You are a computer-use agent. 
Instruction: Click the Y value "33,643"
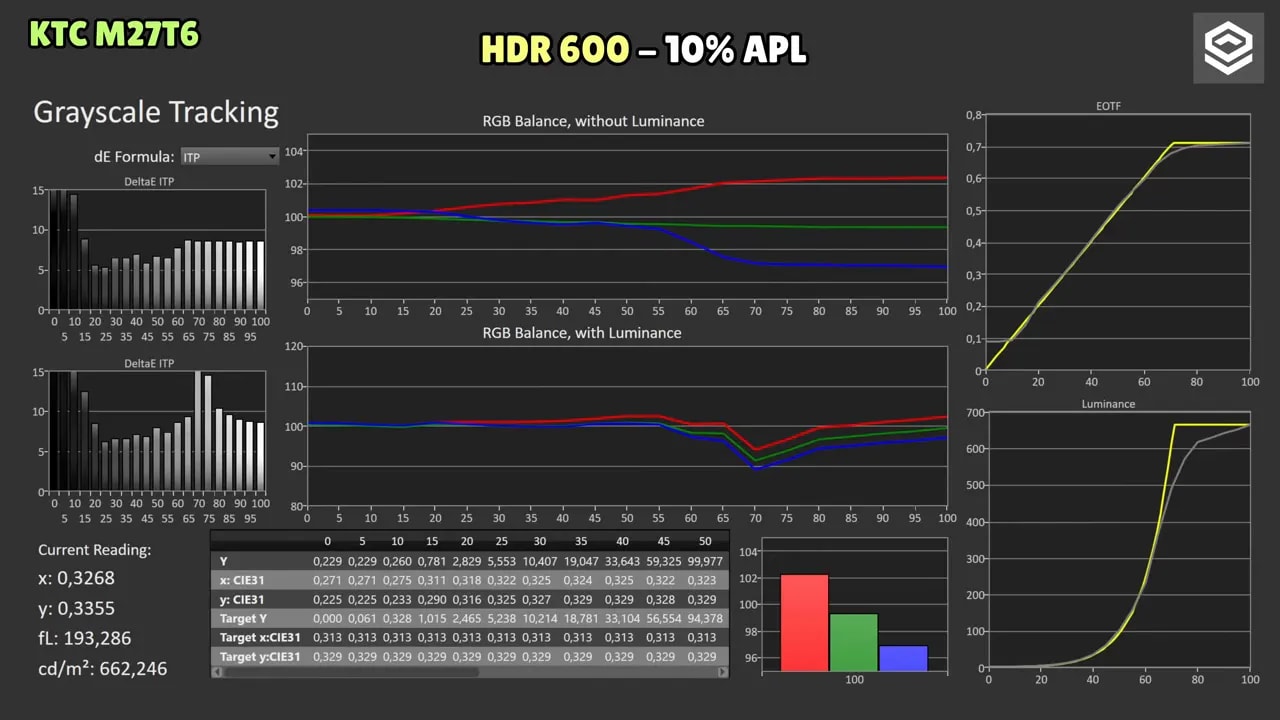tap(621, 561)
